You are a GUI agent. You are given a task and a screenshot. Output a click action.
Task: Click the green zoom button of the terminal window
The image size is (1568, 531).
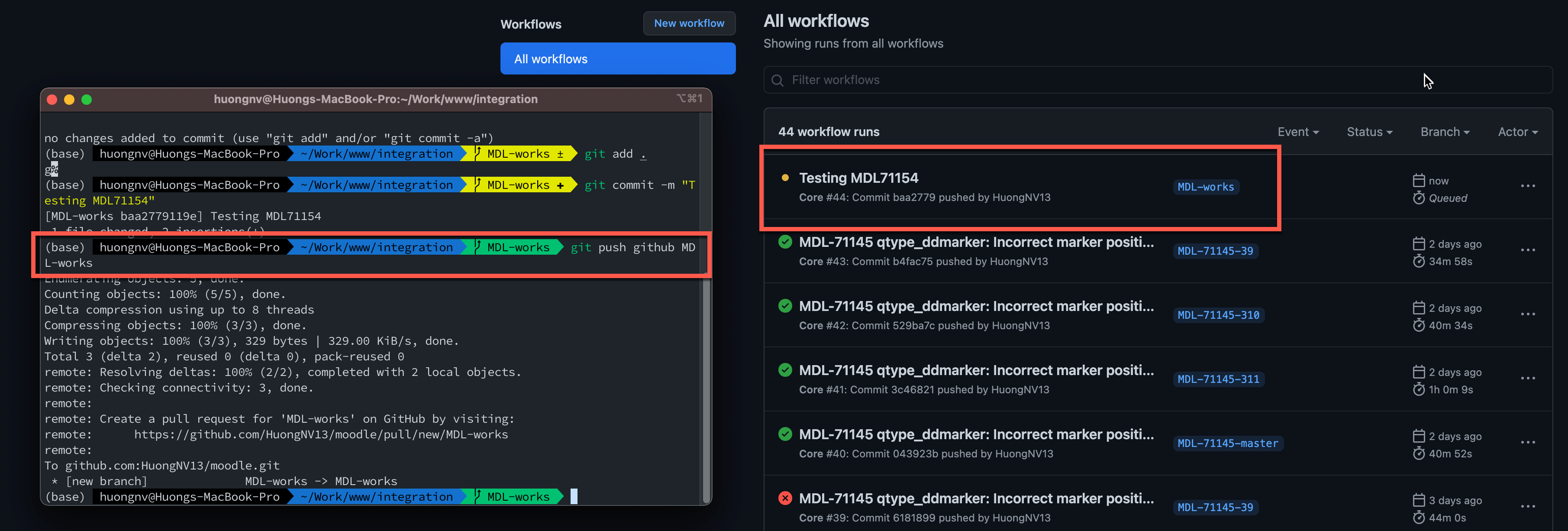click(x=87, y=99)
